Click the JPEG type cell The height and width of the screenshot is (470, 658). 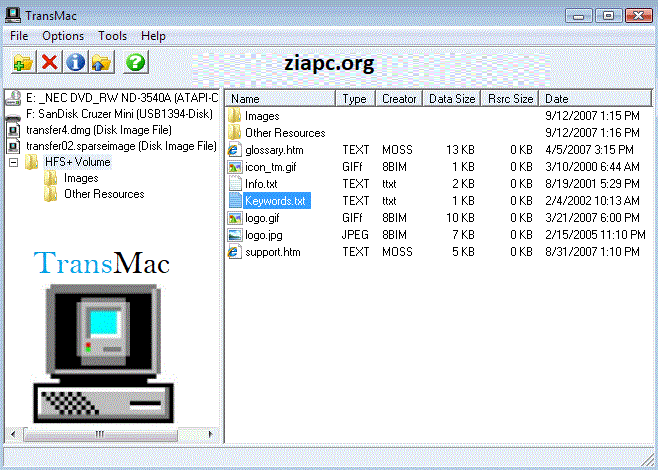(355, 235)
